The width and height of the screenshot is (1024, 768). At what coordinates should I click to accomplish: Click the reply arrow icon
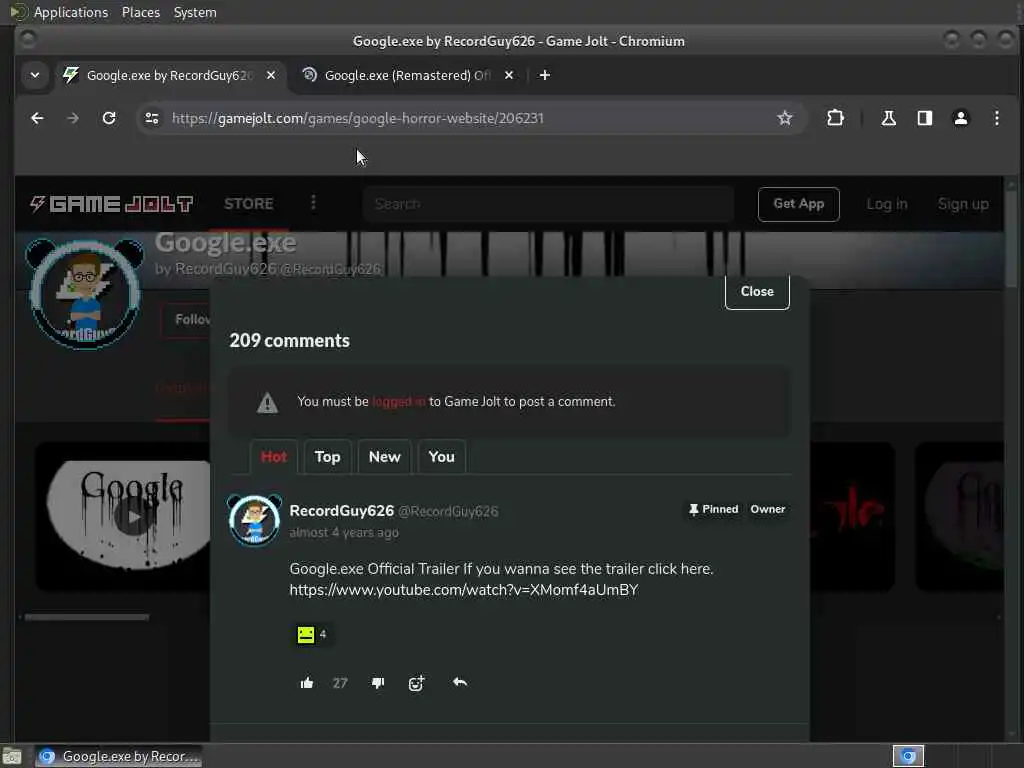460,682
